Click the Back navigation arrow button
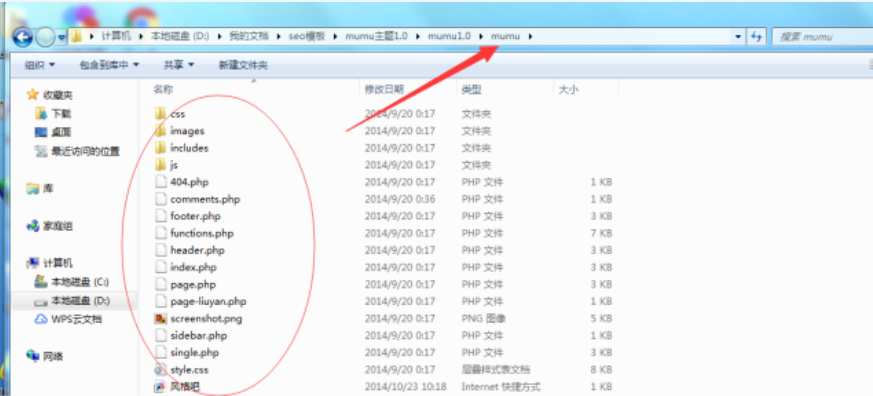 click(x=22, y=37)
